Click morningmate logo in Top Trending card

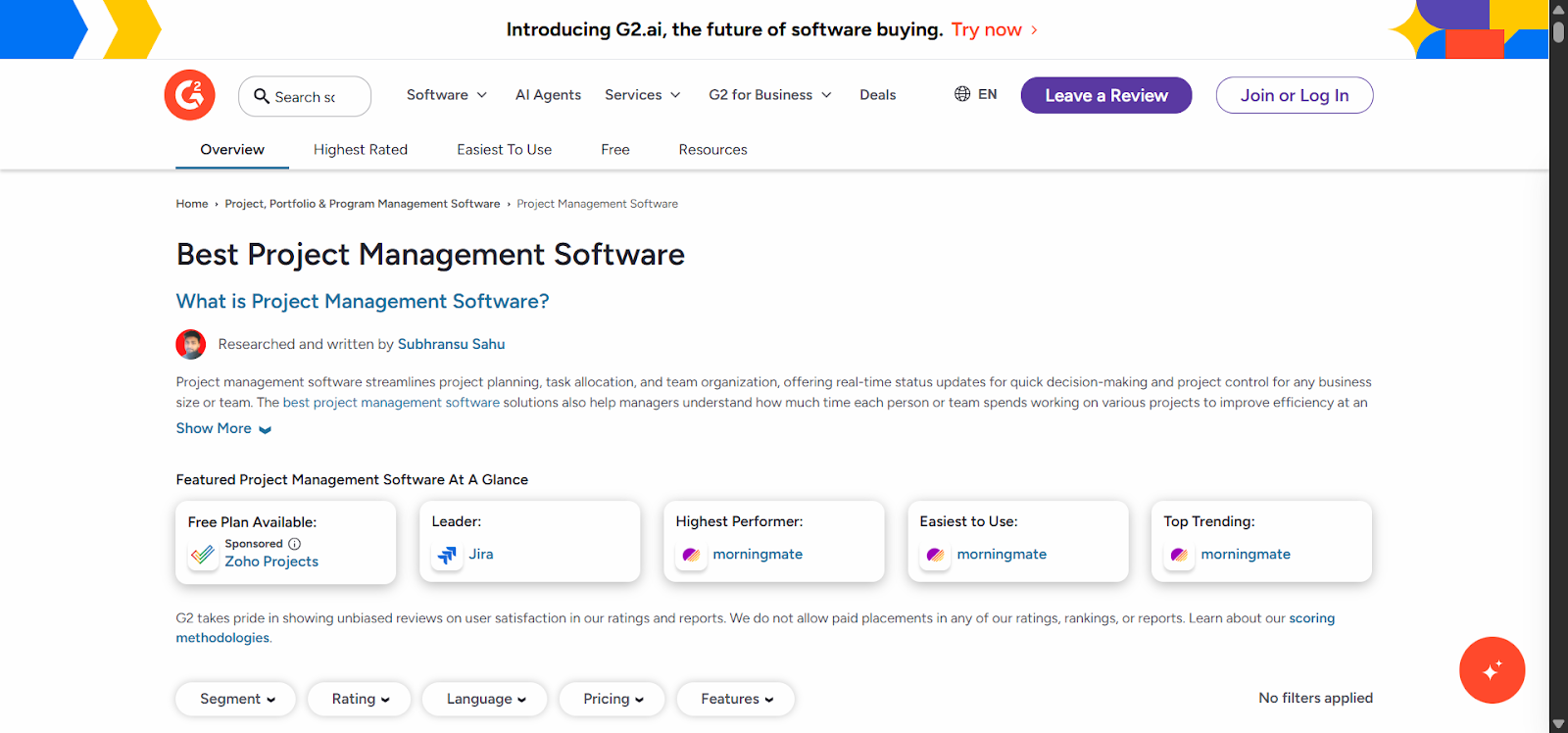(x=1179, y=555)
